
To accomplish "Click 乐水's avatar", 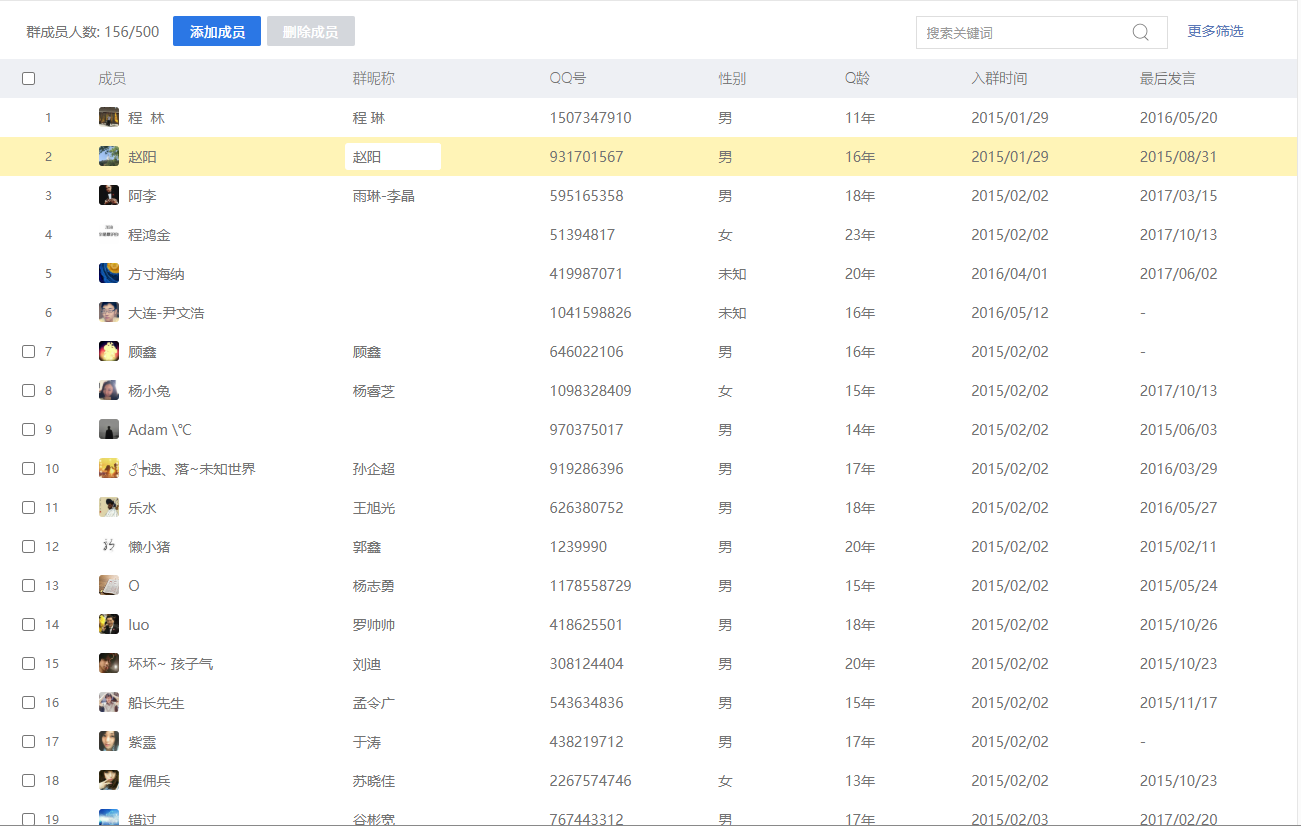I will coord(109,507).
